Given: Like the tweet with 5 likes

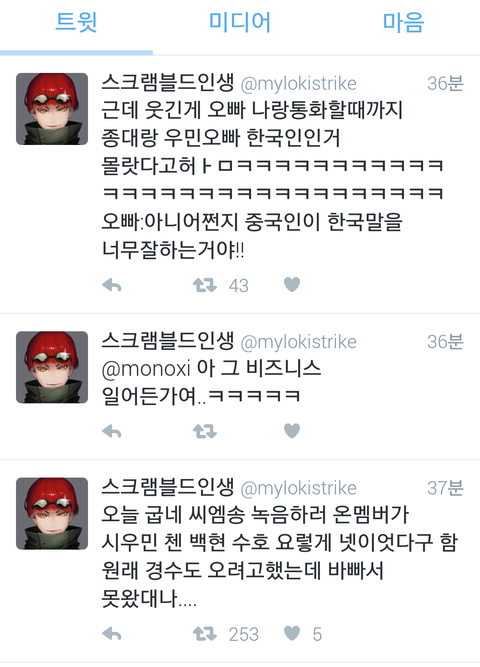Looking at the screenshot, I should [292, 633].
